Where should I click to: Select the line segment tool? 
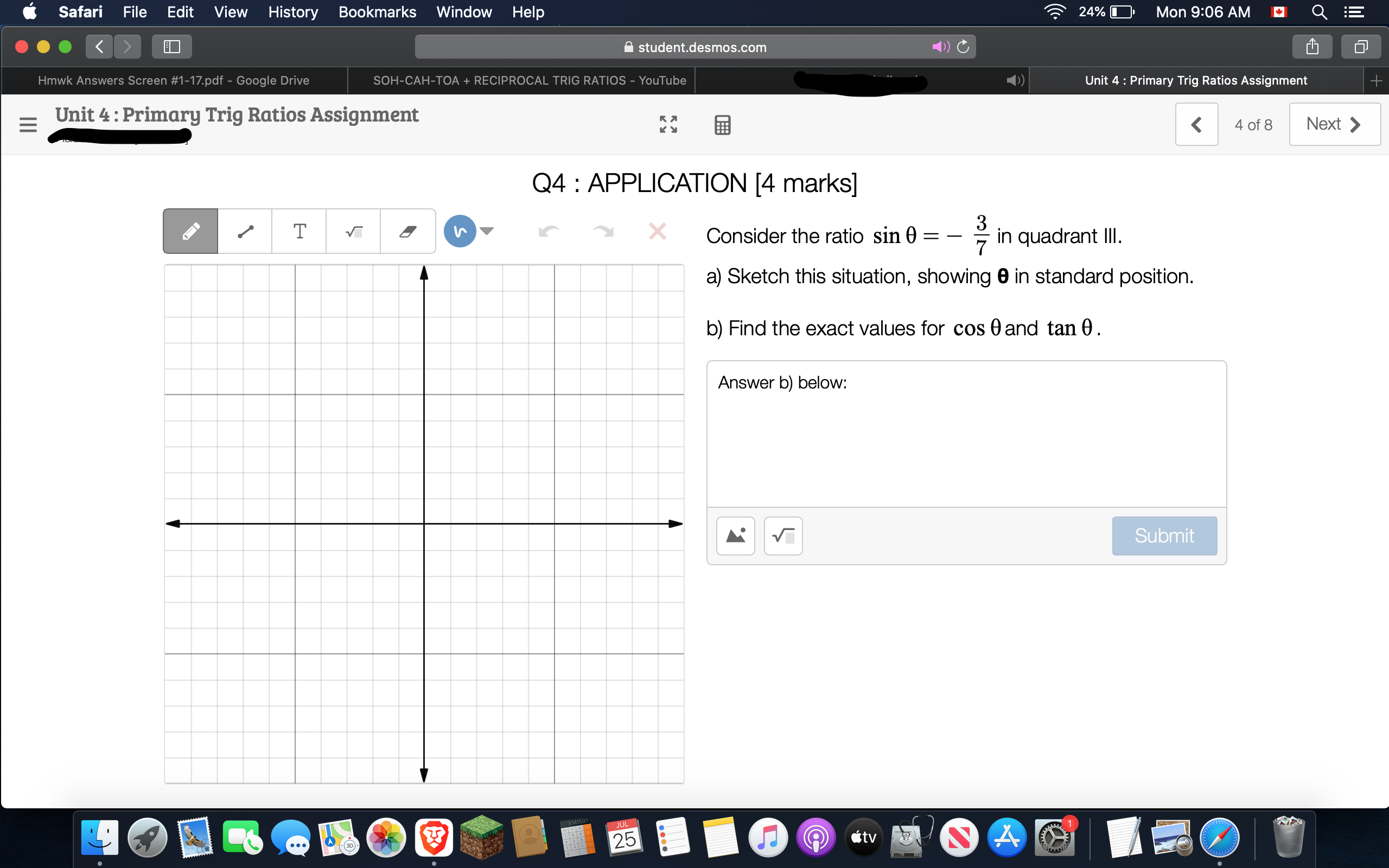click(244, 231)
